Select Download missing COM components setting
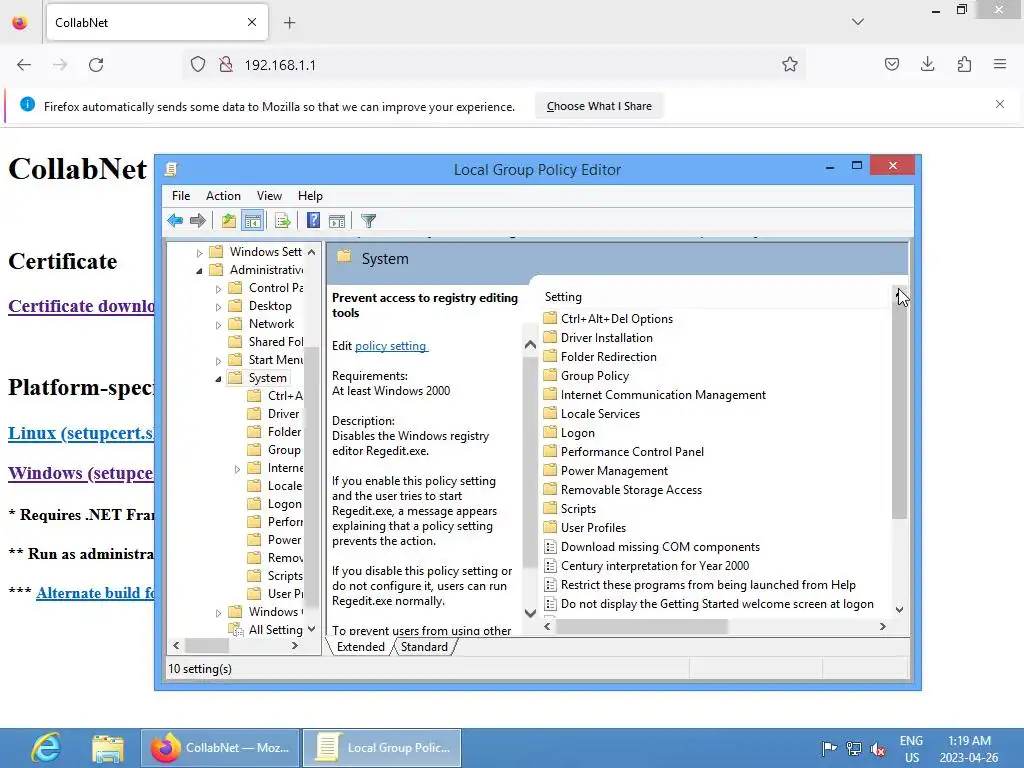This screenshot has width=1024, height=768. click(660, 547)
